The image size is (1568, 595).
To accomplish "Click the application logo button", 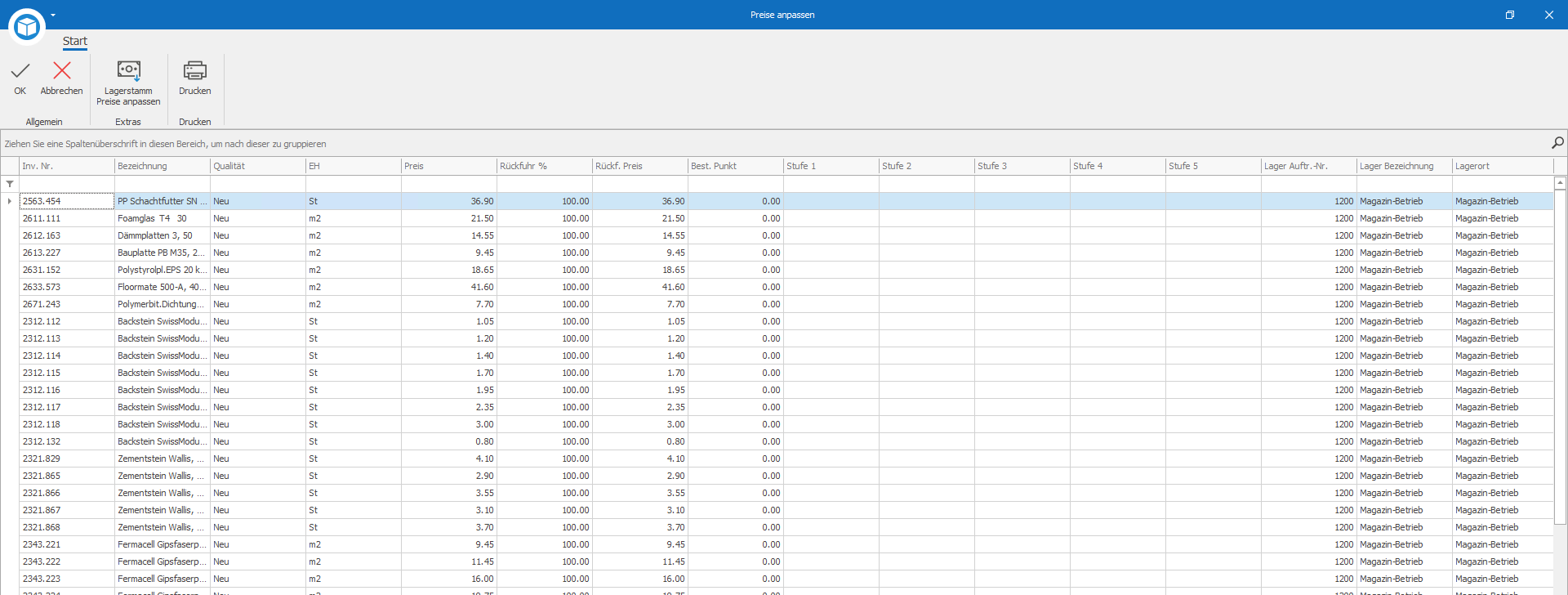I will (x=27, y=27).
